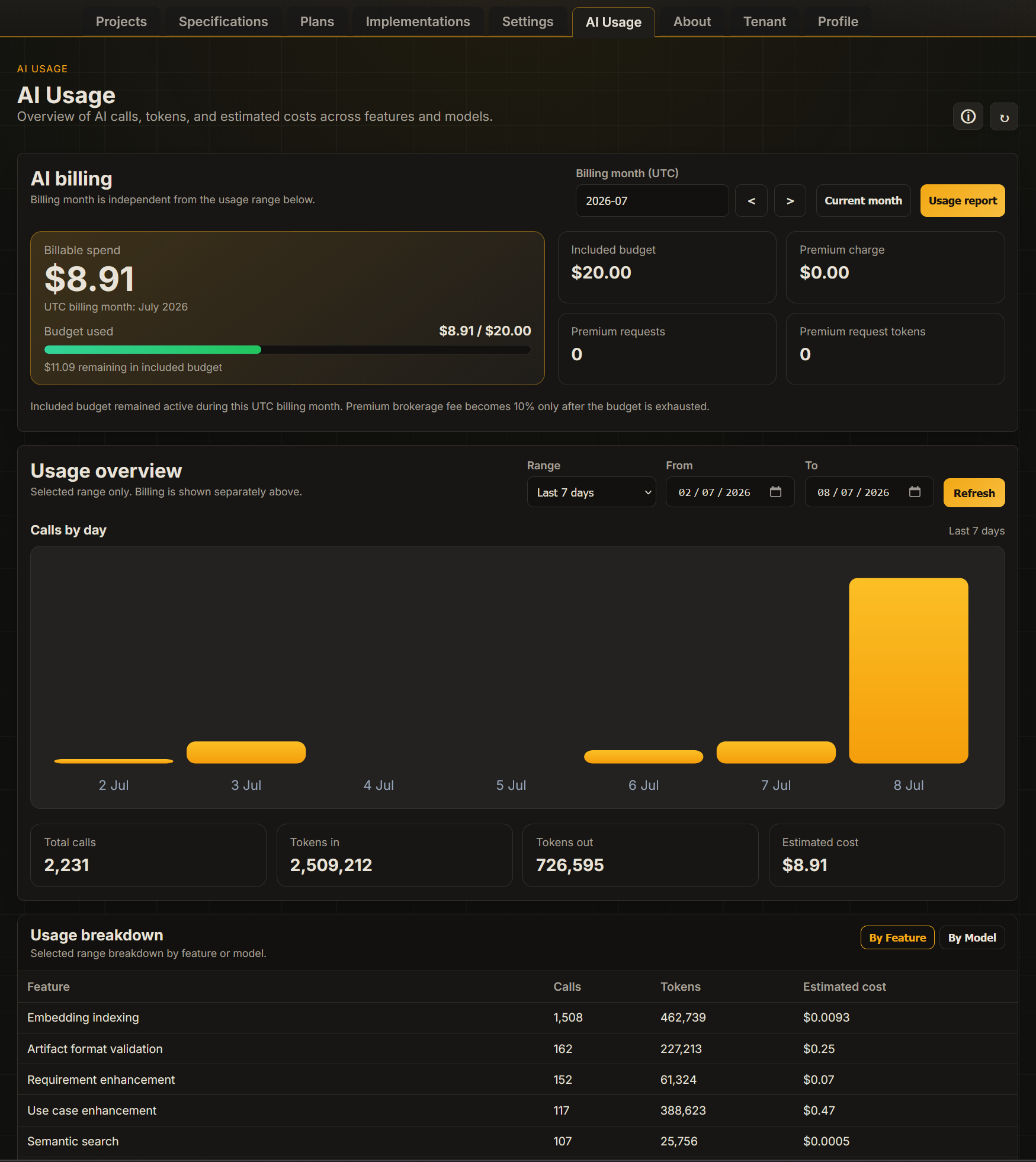Open the Projects tab
The width and height of the screenshot is (1036, 1162).
coord(121,21)
